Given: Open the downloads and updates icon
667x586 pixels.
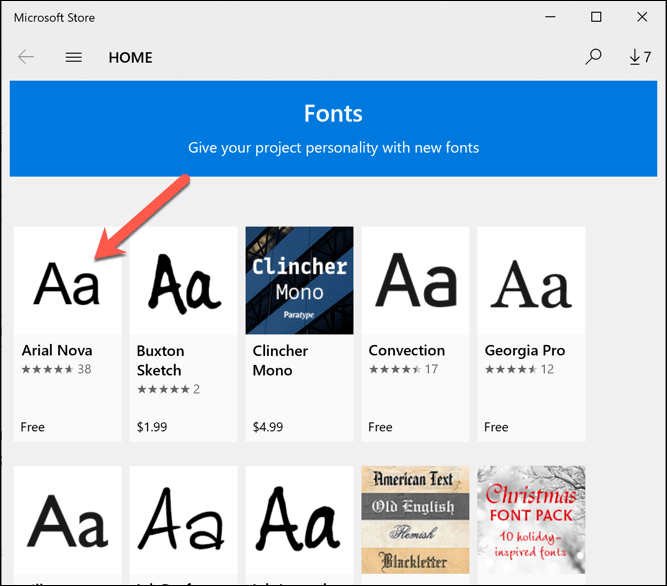Looking at the screenshot, I should (639, 57).
